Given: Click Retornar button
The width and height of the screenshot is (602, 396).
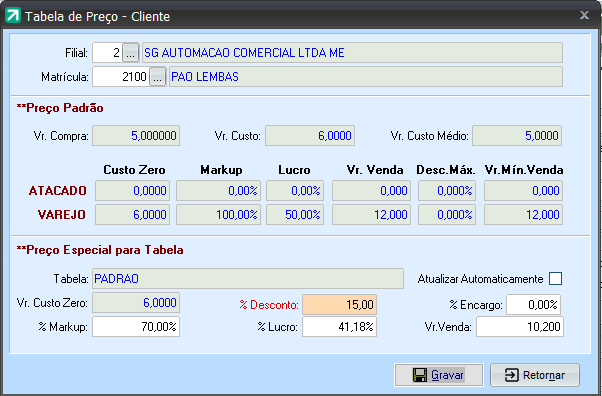Looking at the screenshot, I should pos(535,375).
